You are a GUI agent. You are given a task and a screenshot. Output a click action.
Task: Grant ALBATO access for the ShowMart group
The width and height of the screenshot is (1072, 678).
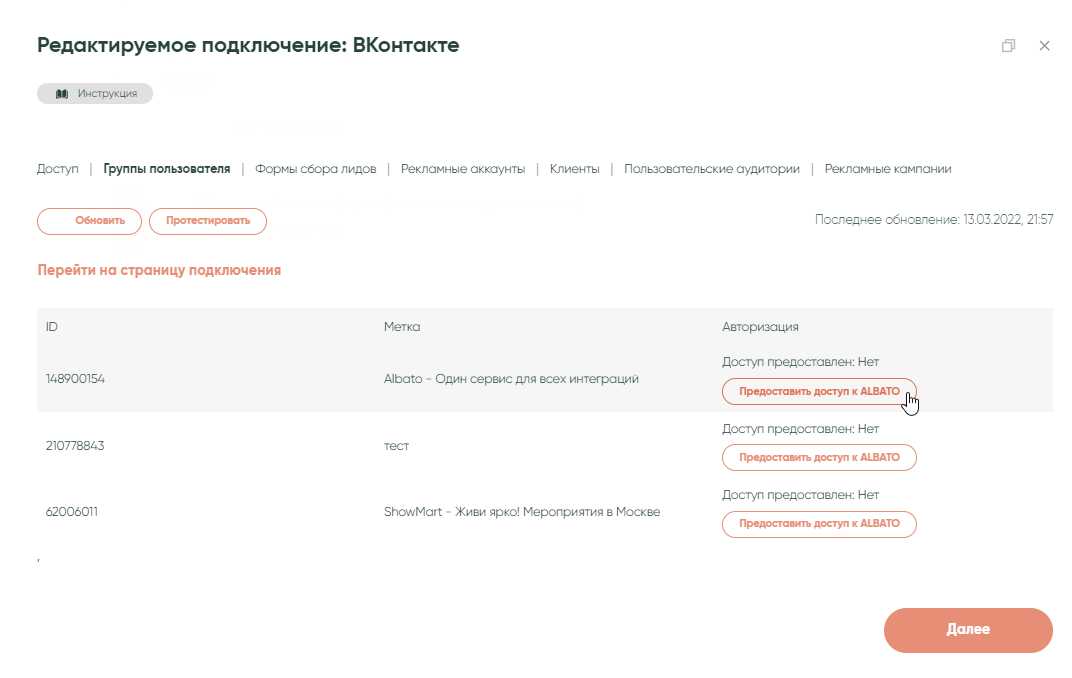coord(819,524)
